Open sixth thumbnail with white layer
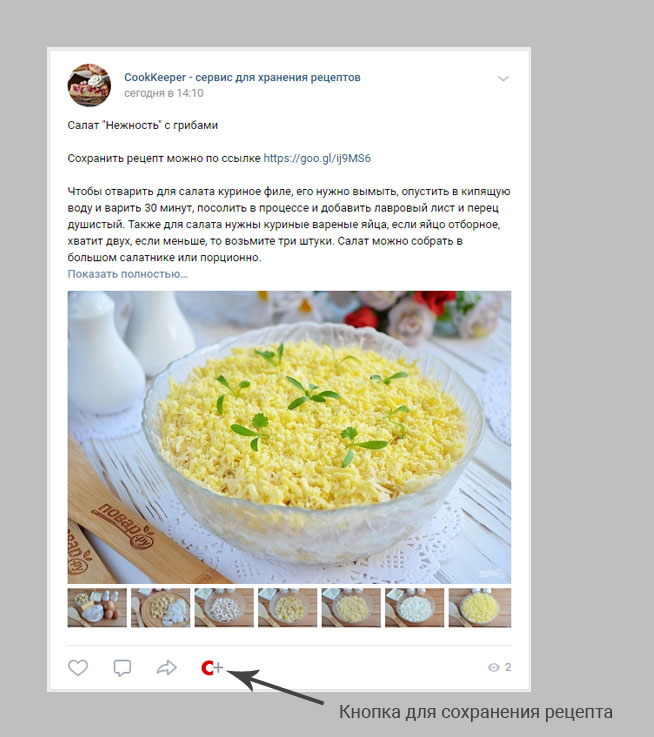This screenshot has height=737, width=654. tap(414, 608)
